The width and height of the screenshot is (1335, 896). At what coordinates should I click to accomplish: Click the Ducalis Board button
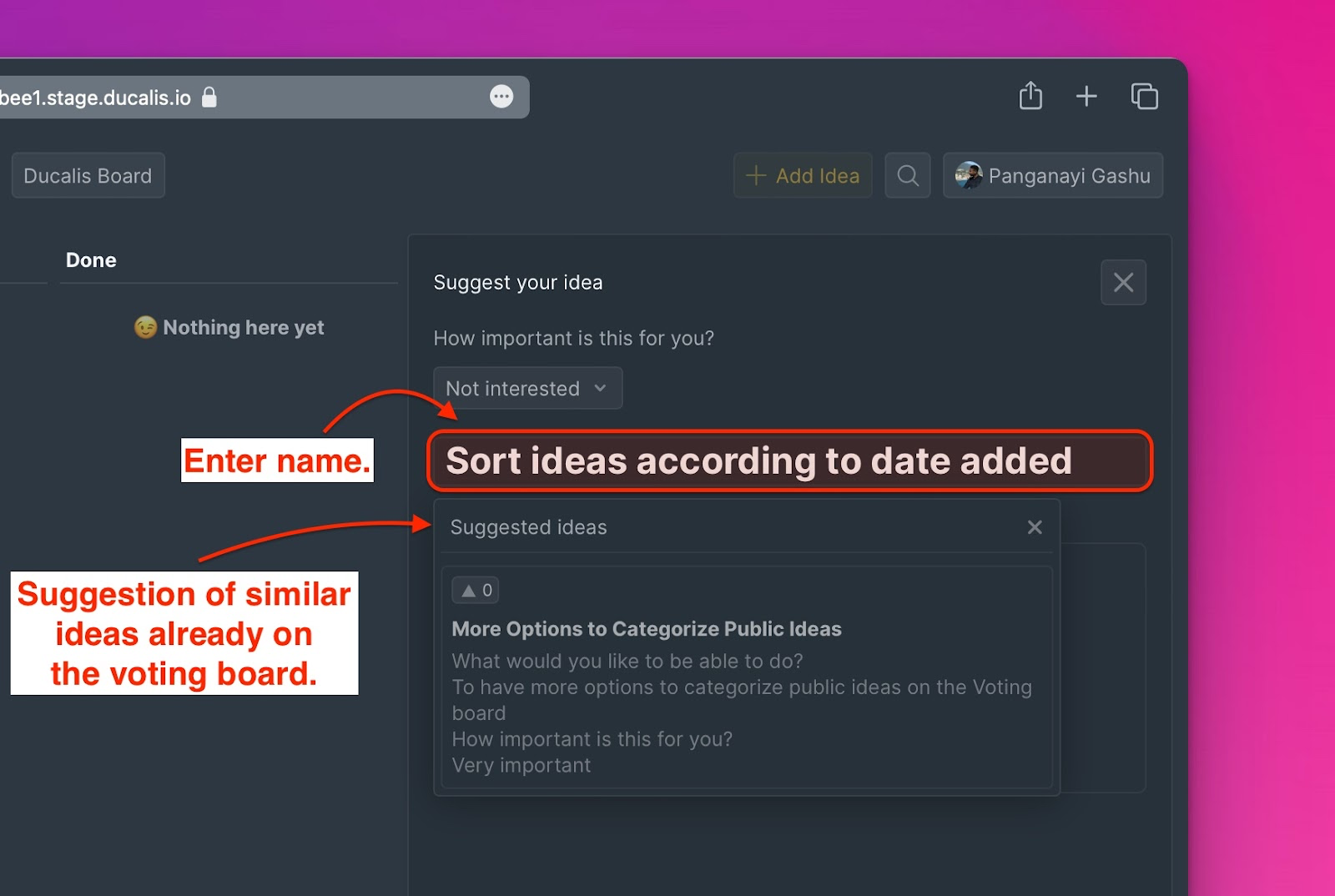tap(88, 175)
